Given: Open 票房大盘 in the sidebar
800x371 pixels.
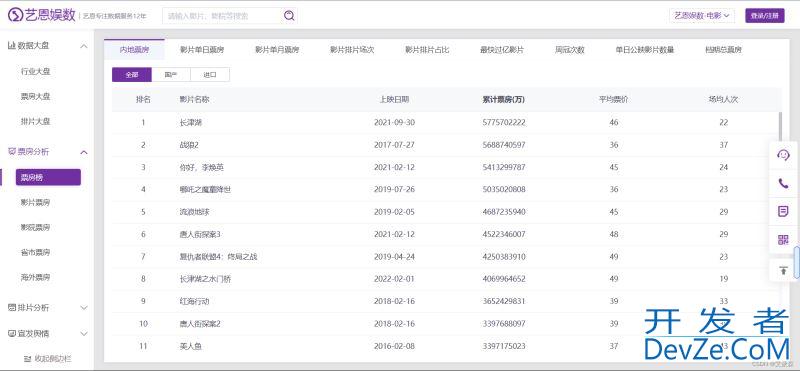Looking at the screenshot, I should [36, 96].
